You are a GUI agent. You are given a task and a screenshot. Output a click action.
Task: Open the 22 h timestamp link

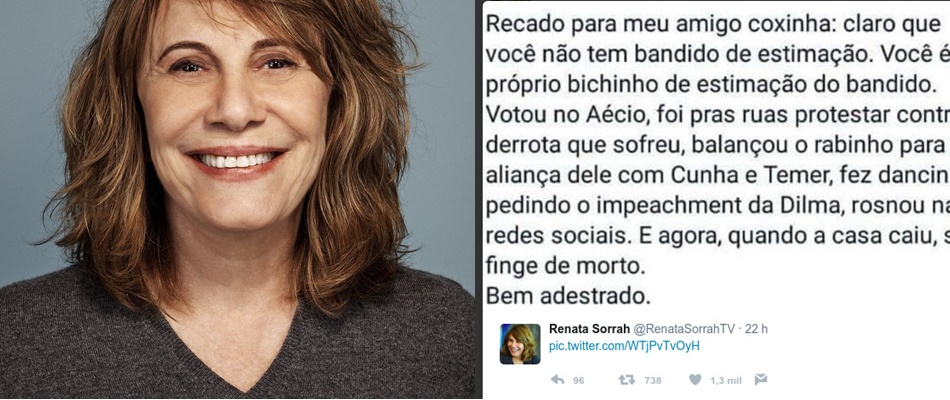[x=756, y=329]
